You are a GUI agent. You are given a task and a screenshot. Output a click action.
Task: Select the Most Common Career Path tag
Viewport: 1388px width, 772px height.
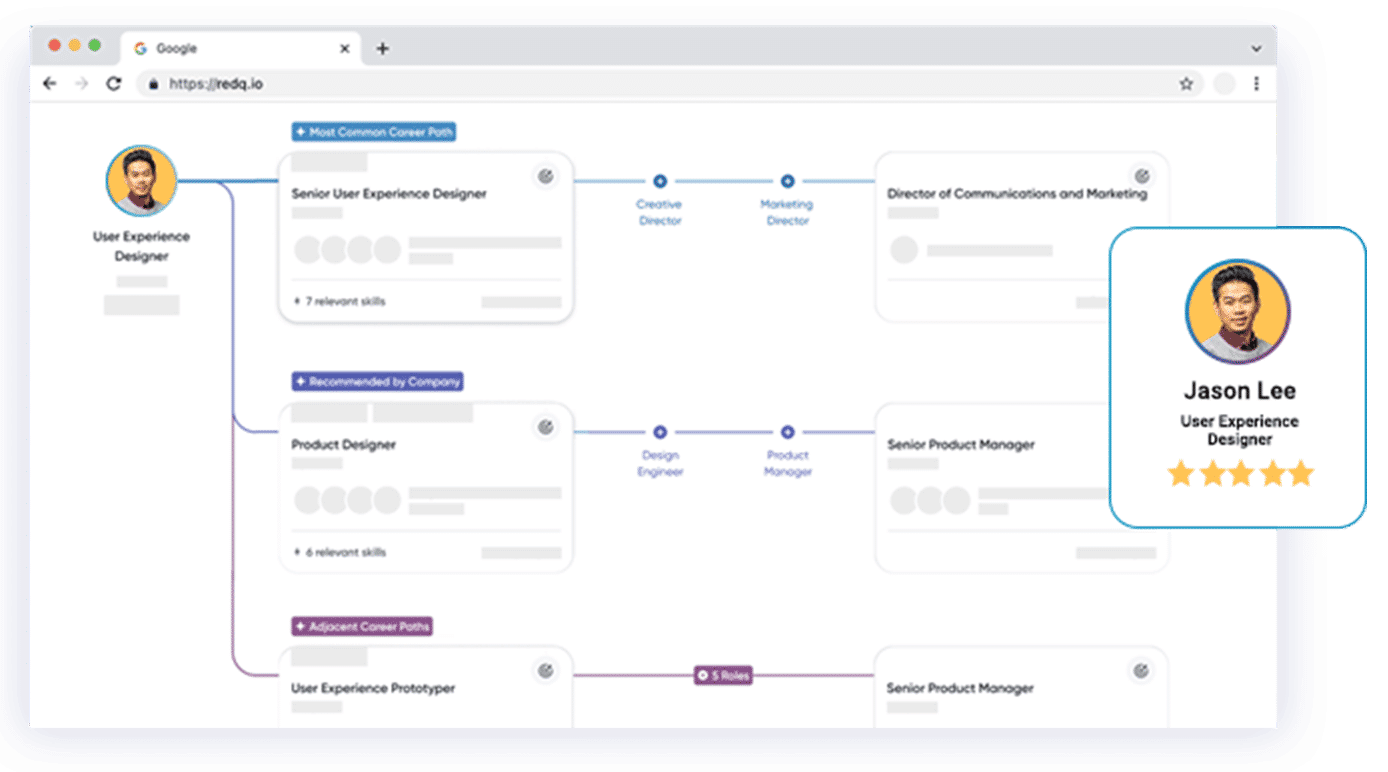pyautogui.click(x=374, y=132)
